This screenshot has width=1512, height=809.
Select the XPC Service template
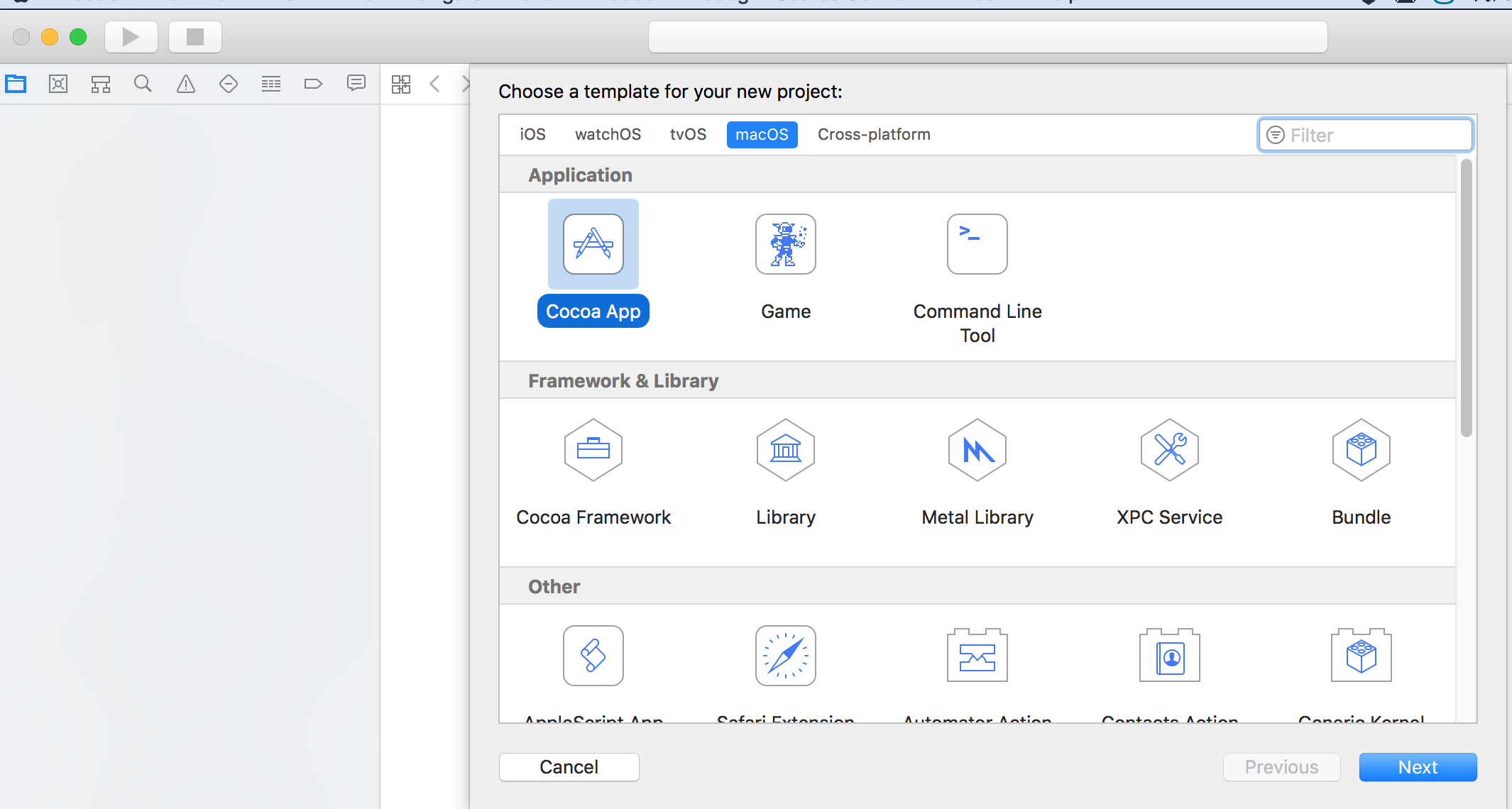(1169, 450)
